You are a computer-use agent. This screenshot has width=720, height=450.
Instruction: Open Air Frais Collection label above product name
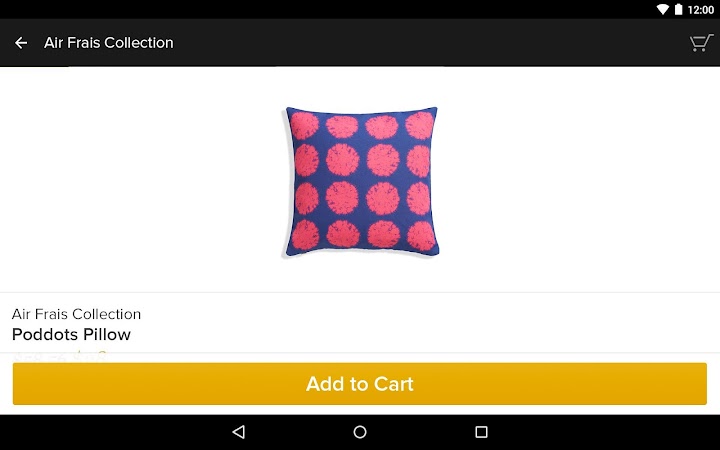click(76, 314)
